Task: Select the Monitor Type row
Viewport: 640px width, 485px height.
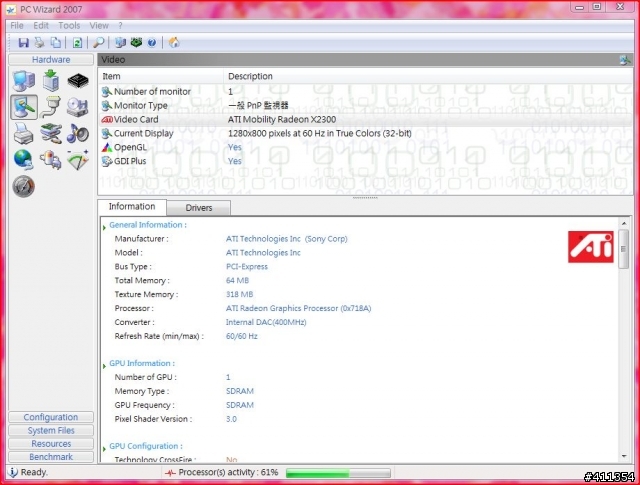Action: (365, 105)
